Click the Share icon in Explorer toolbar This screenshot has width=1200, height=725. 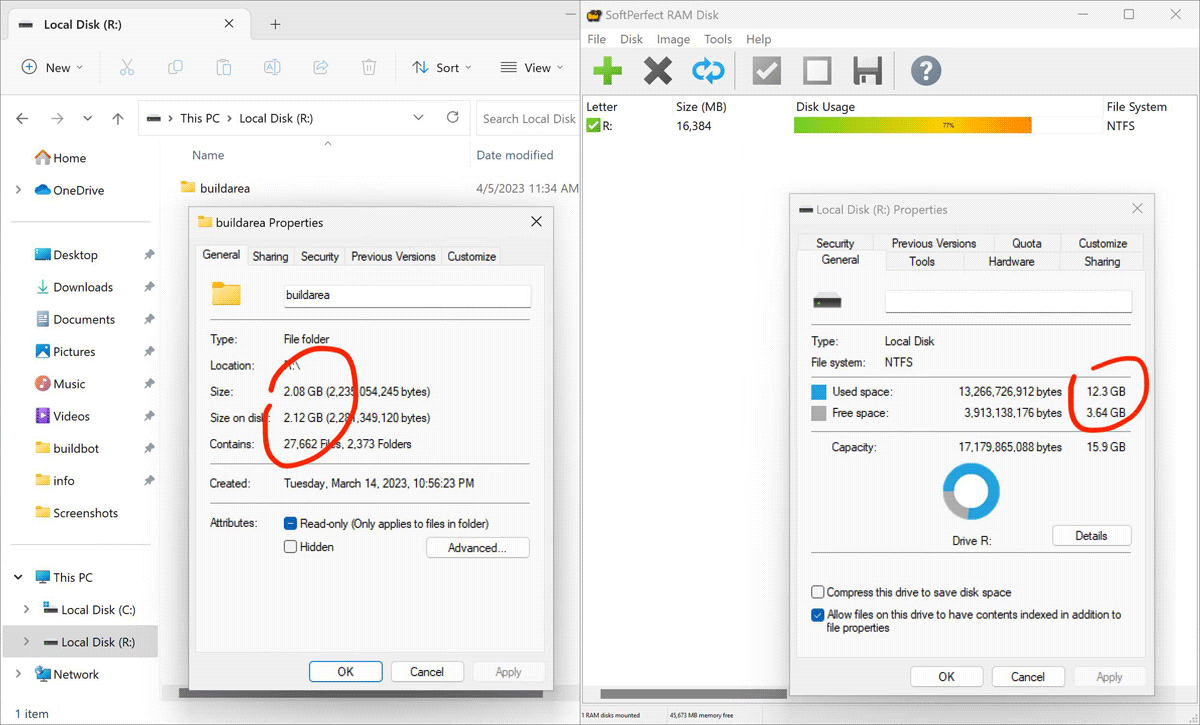321,68
